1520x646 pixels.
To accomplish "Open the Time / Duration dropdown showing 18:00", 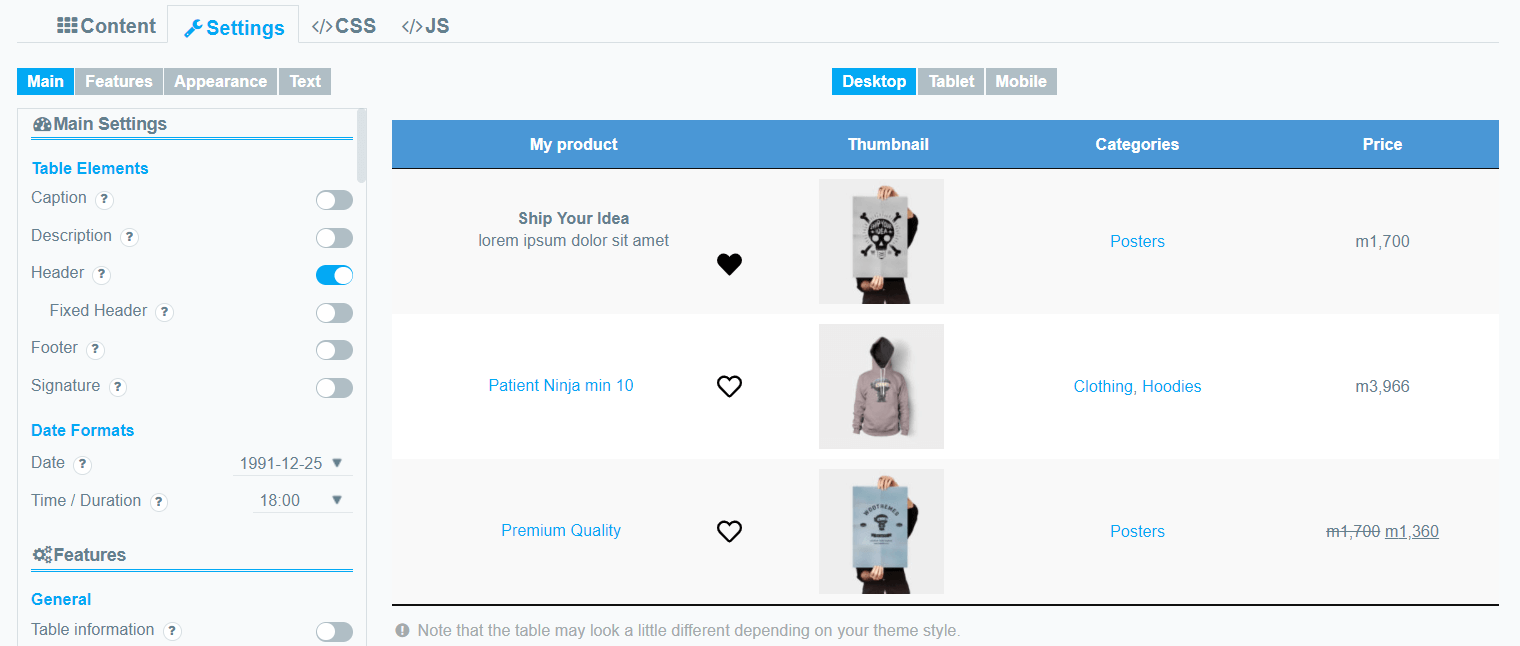I will [x=300, y=499].
